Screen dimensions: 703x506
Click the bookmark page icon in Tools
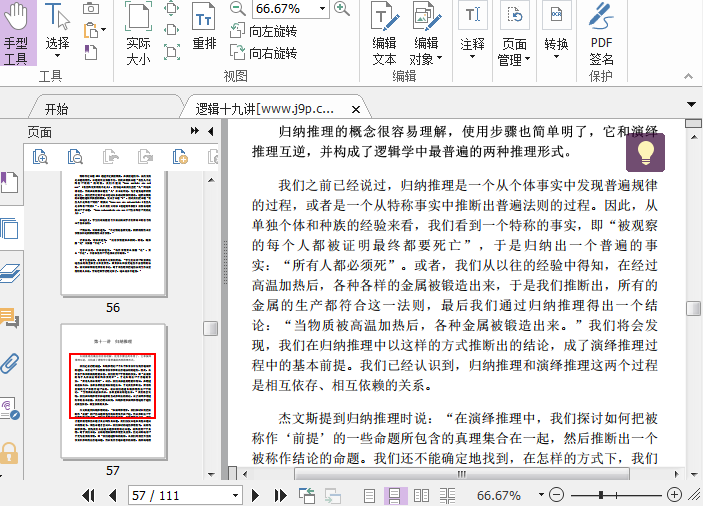pyautogui.click(x=91, y=52)
